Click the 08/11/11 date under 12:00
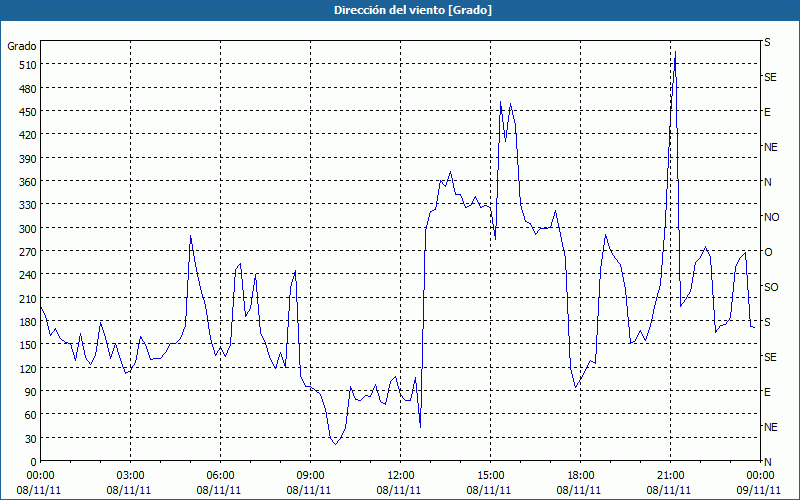 pyautogui.click(x=401, y=490)
